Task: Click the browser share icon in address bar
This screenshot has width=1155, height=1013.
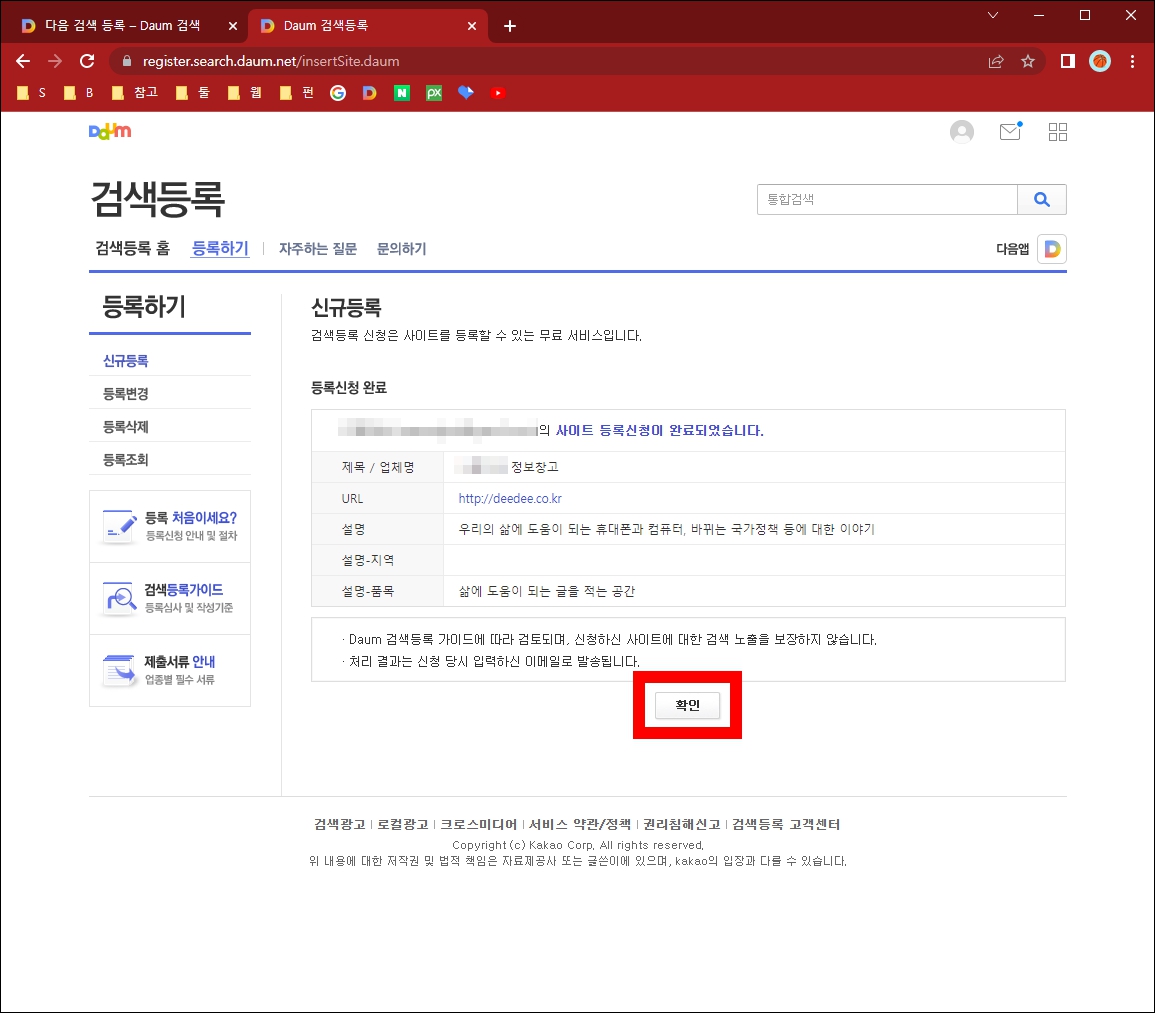Action: pyautogui.click(x=995, y=61)
